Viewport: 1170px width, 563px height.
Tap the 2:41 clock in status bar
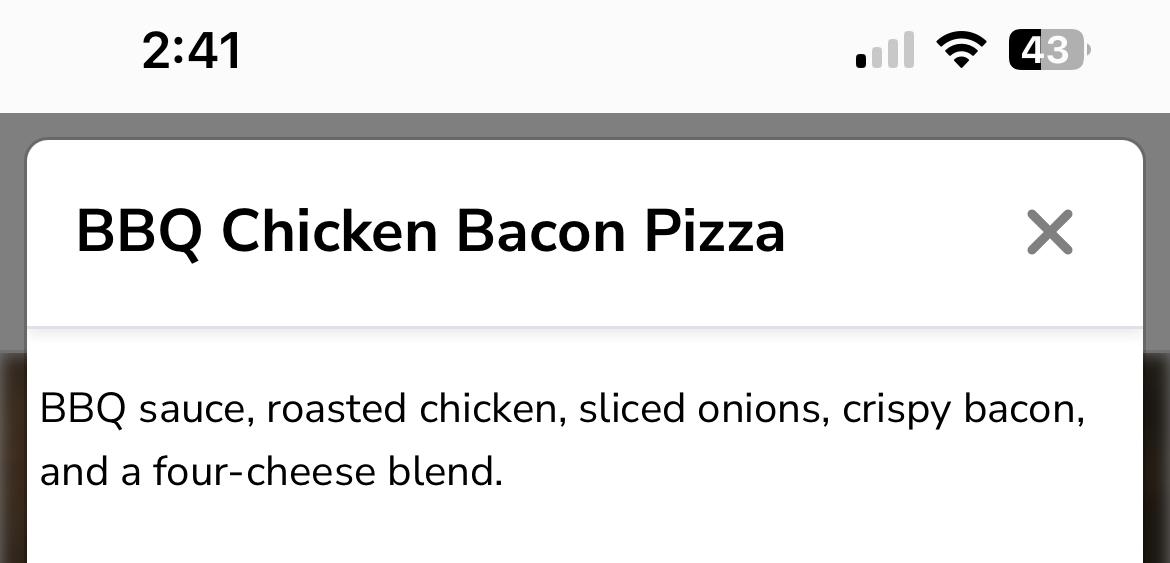(192, 50)
